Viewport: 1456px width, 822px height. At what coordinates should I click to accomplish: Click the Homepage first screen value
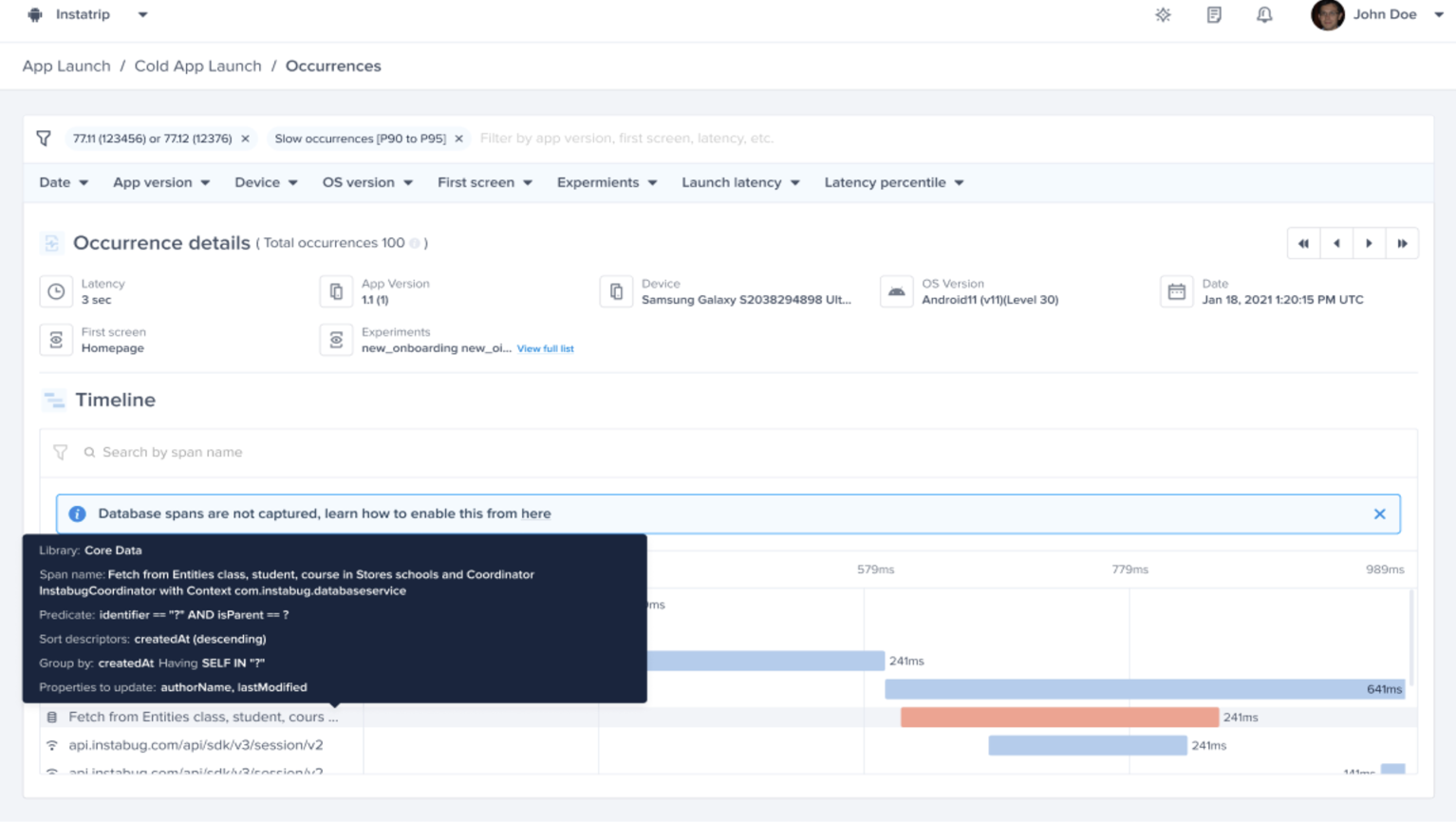point(112,348)
